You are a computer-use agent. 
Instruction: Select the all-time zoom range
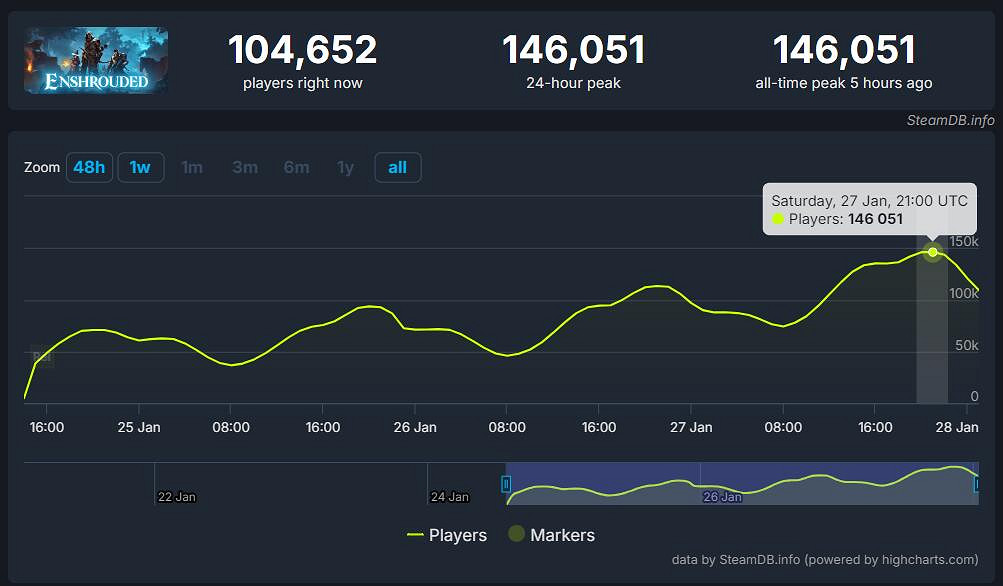(x=397, y=167)
